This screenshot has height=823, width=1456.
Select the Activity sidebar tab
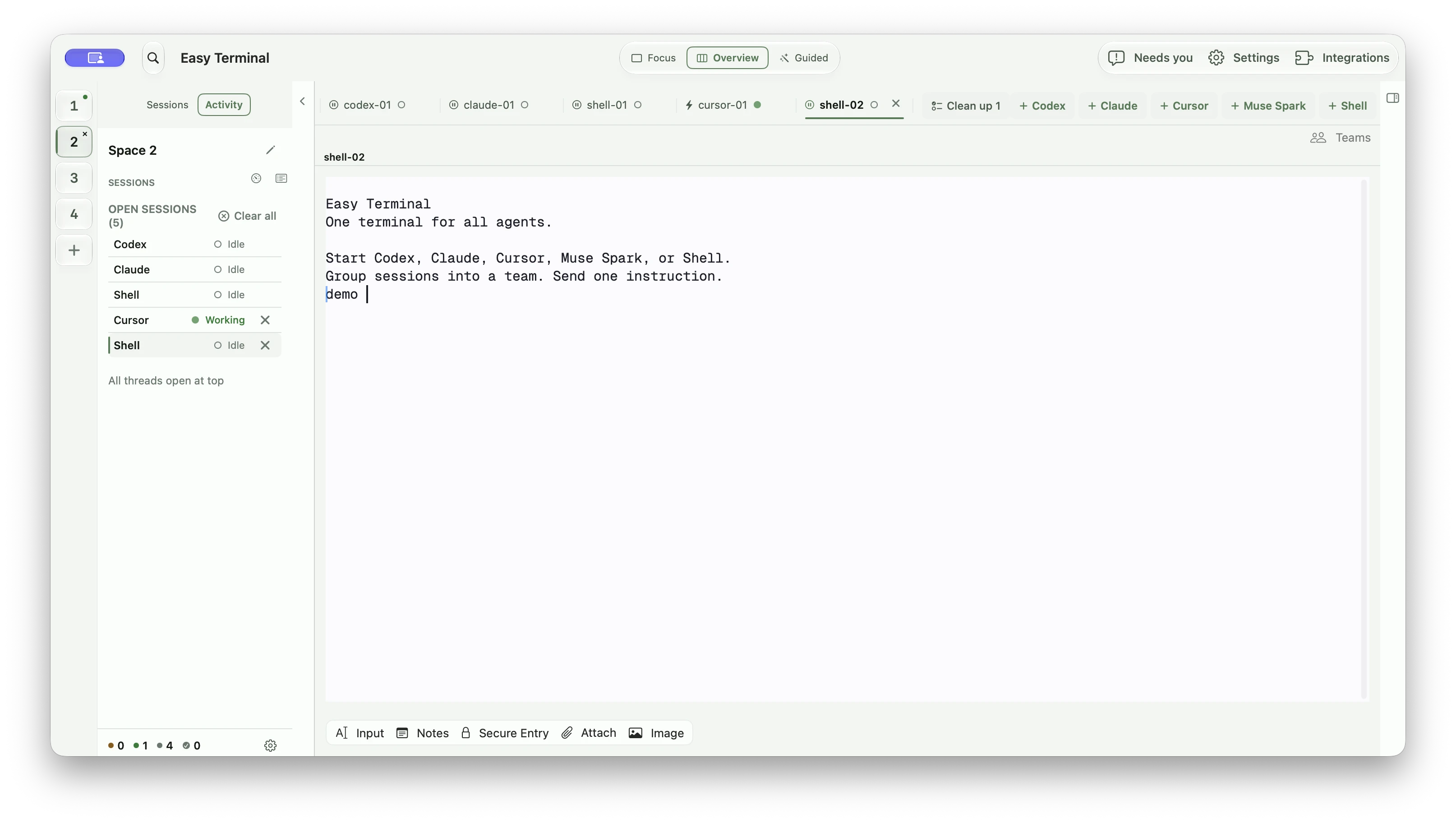click(224, 105)
